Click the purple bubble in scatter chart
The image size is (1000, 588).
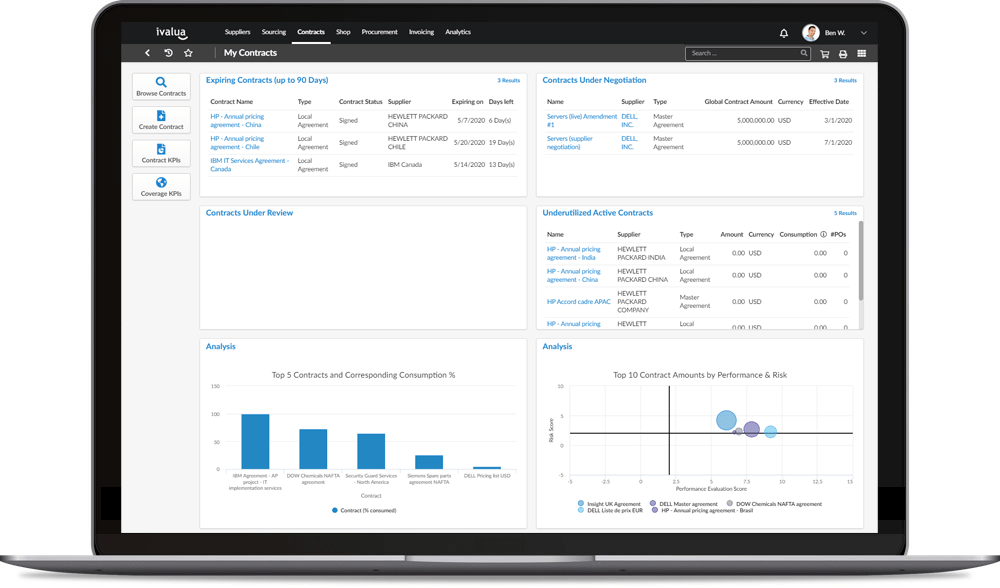[x=752, y=429]
